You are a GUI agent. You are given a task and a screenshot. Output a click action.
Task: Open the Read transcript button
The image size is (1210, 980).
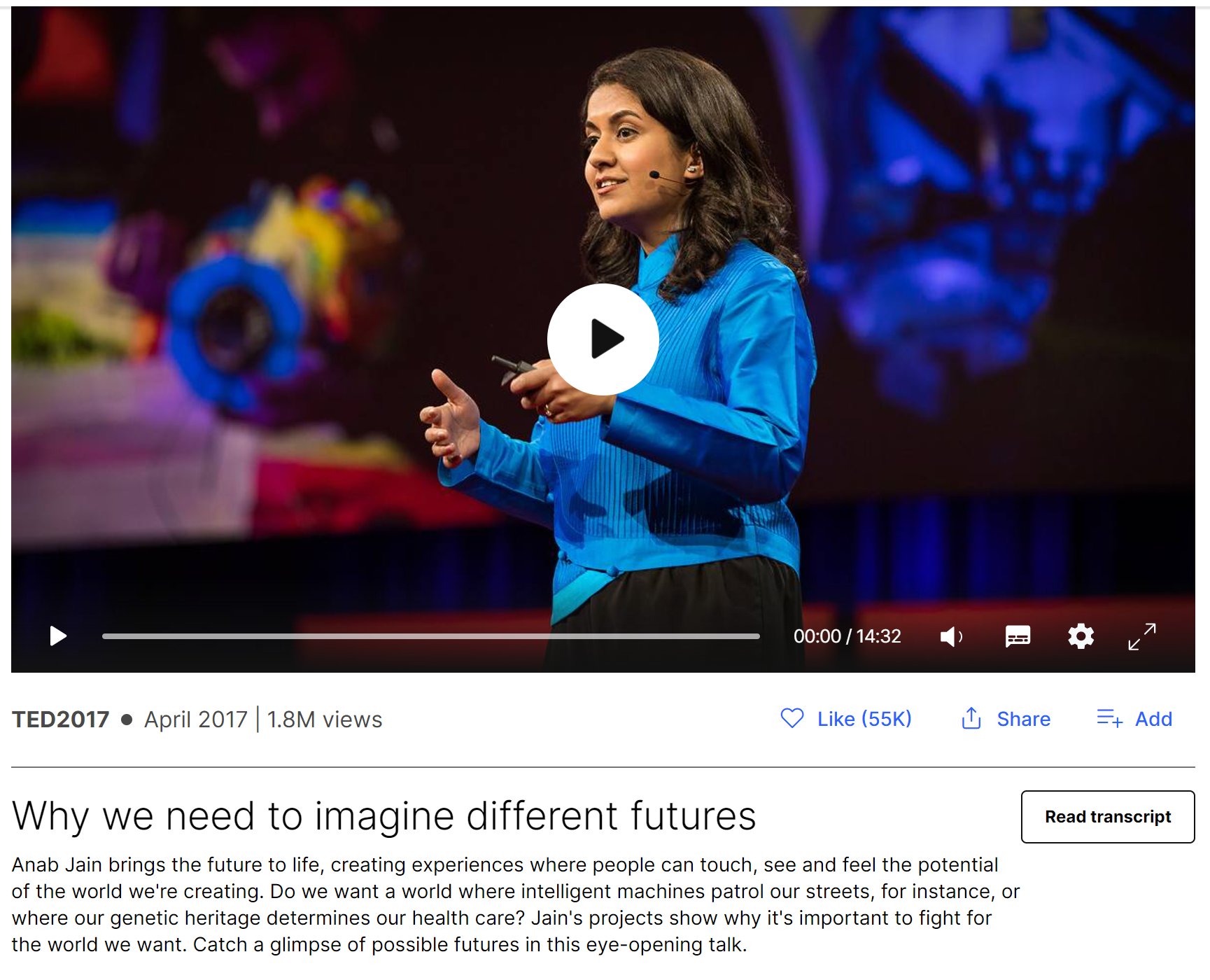[x=1108, y=817]
